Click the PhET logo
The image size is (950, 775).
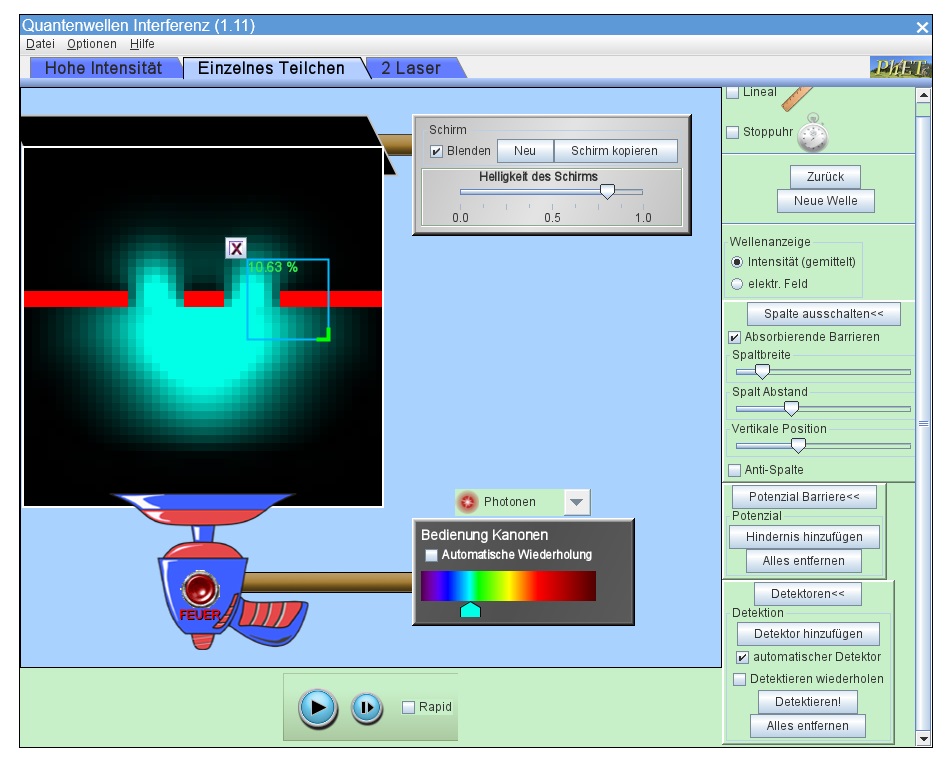point(900,67)
